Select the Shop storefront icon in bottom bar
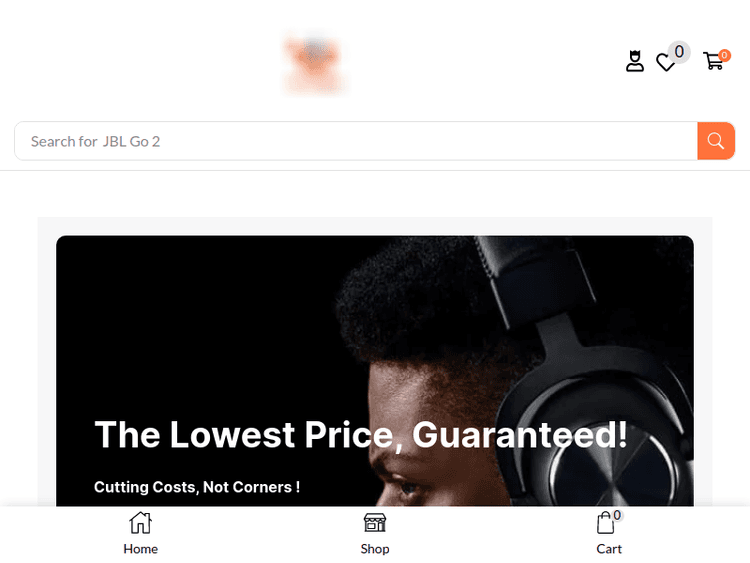The width and height of the screenshot is (750, 563). pyautogui.click(x=375, y=522)
